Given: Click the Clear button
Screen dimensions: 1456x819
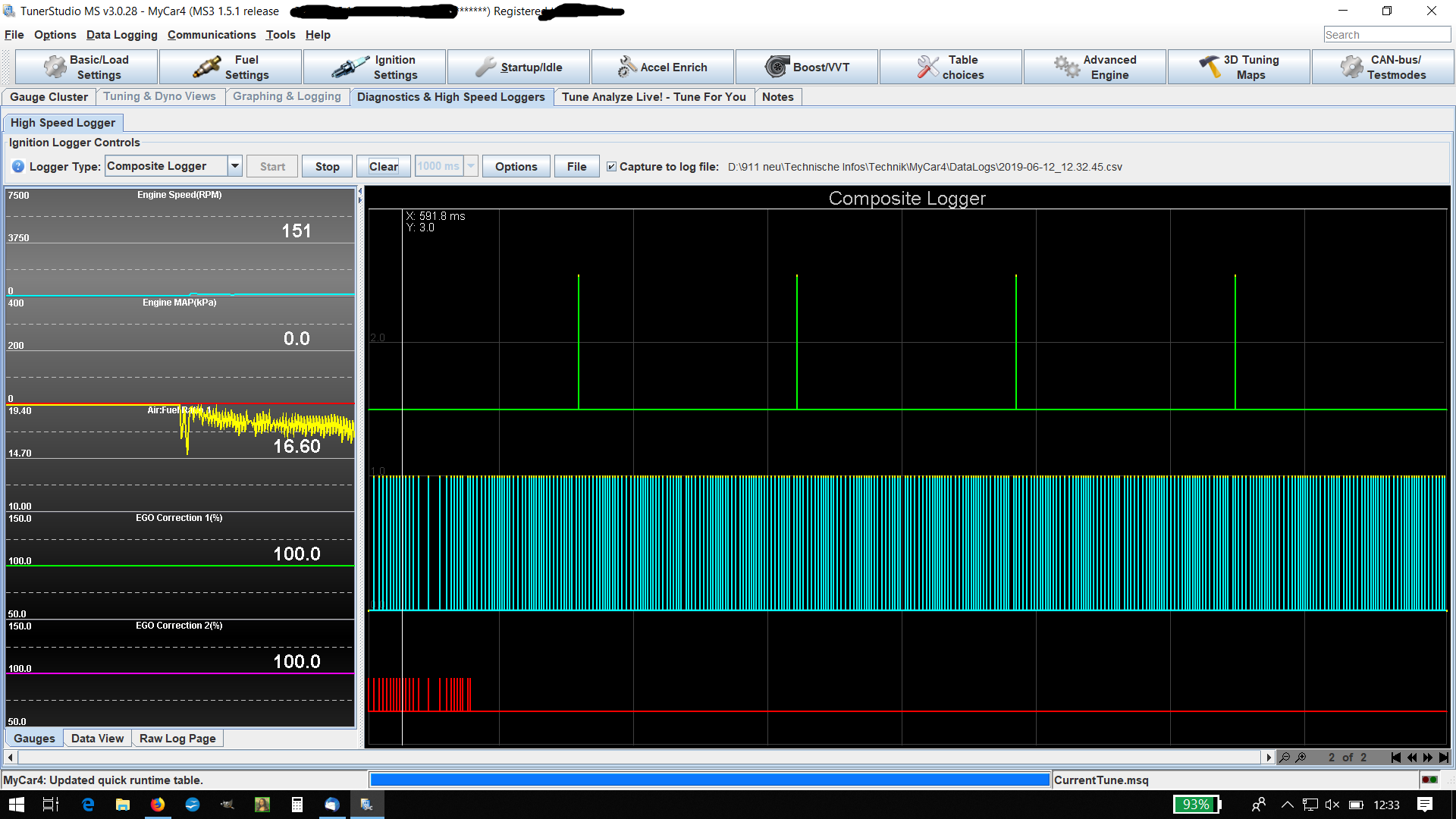Looking at the screenshot, I should [x=383, y=167].
